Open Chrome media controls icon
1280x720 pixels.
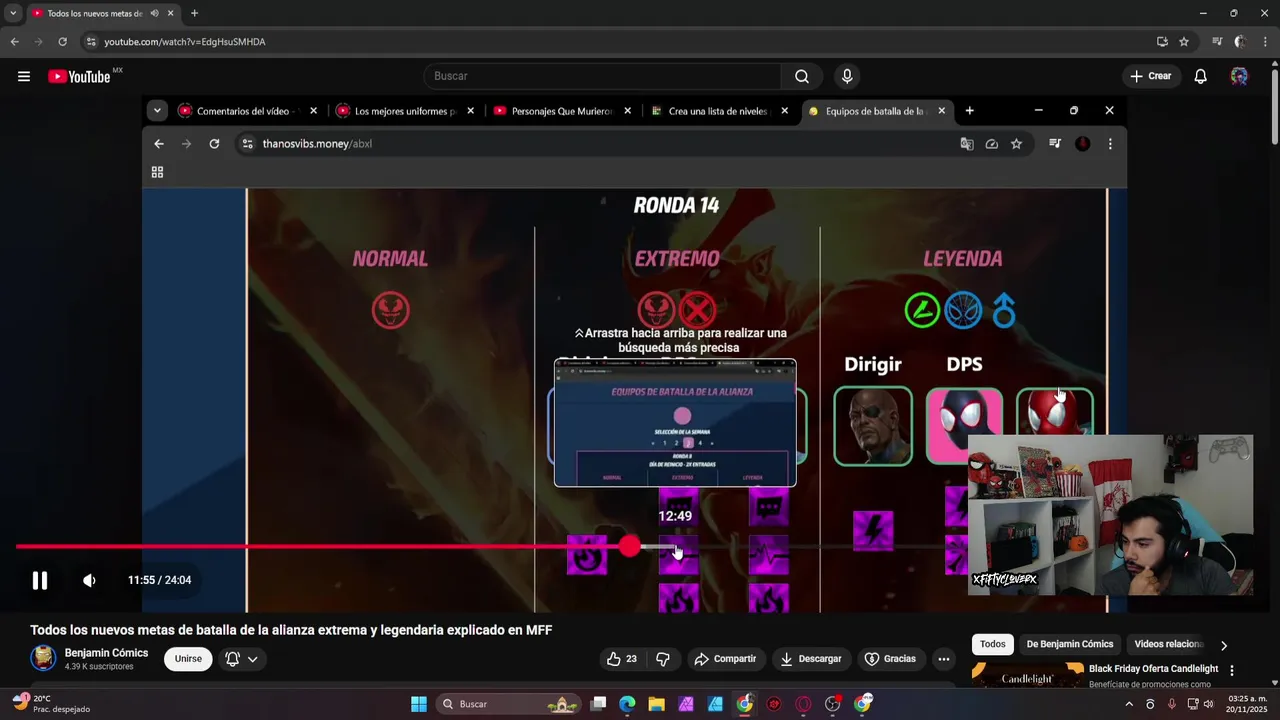coord(1217,42)
